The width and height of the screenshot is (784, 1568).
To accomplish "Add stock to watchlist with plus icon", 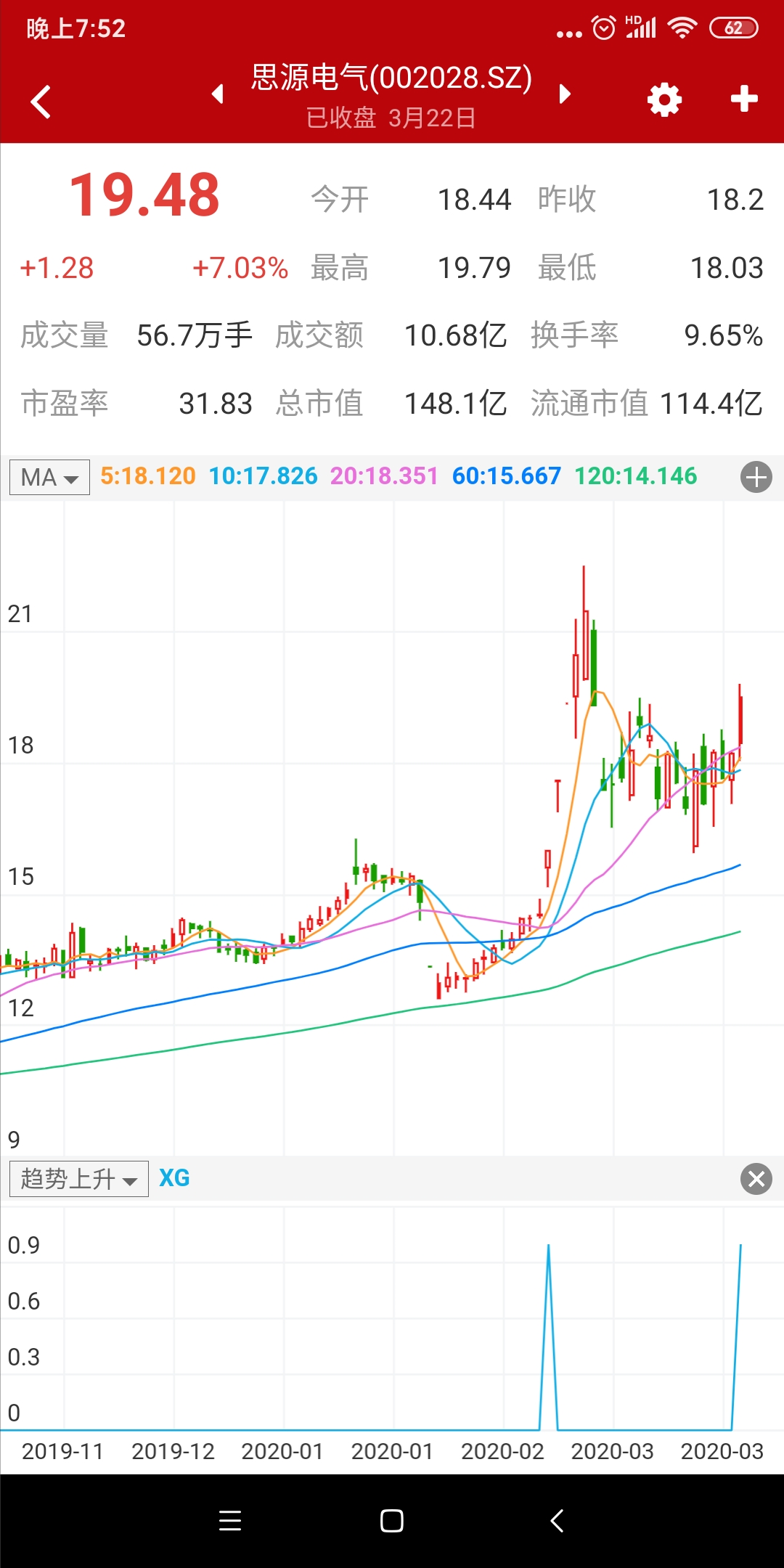I will (x=744, y=99).
